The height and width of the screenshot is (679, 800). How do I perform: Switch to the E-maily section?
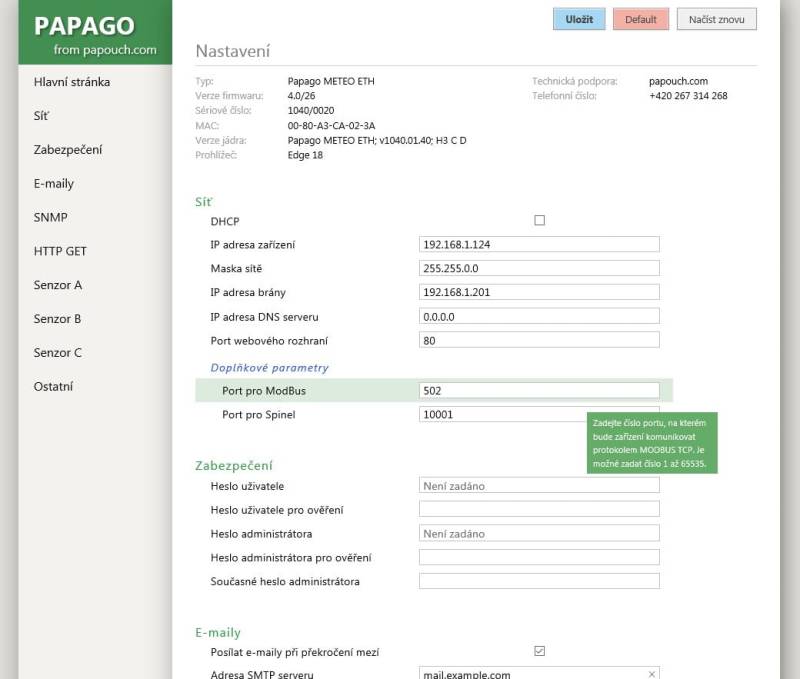tap(56, 183)
